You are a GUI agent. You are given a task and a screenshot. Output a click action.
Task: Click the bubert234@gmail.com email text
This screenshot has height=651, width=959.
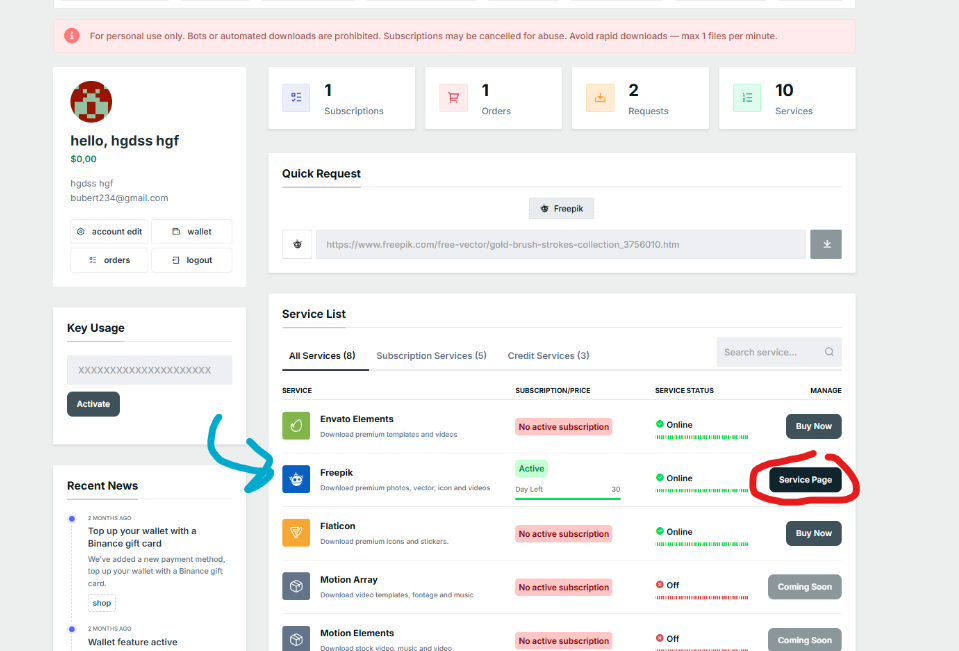coord(119,198)
